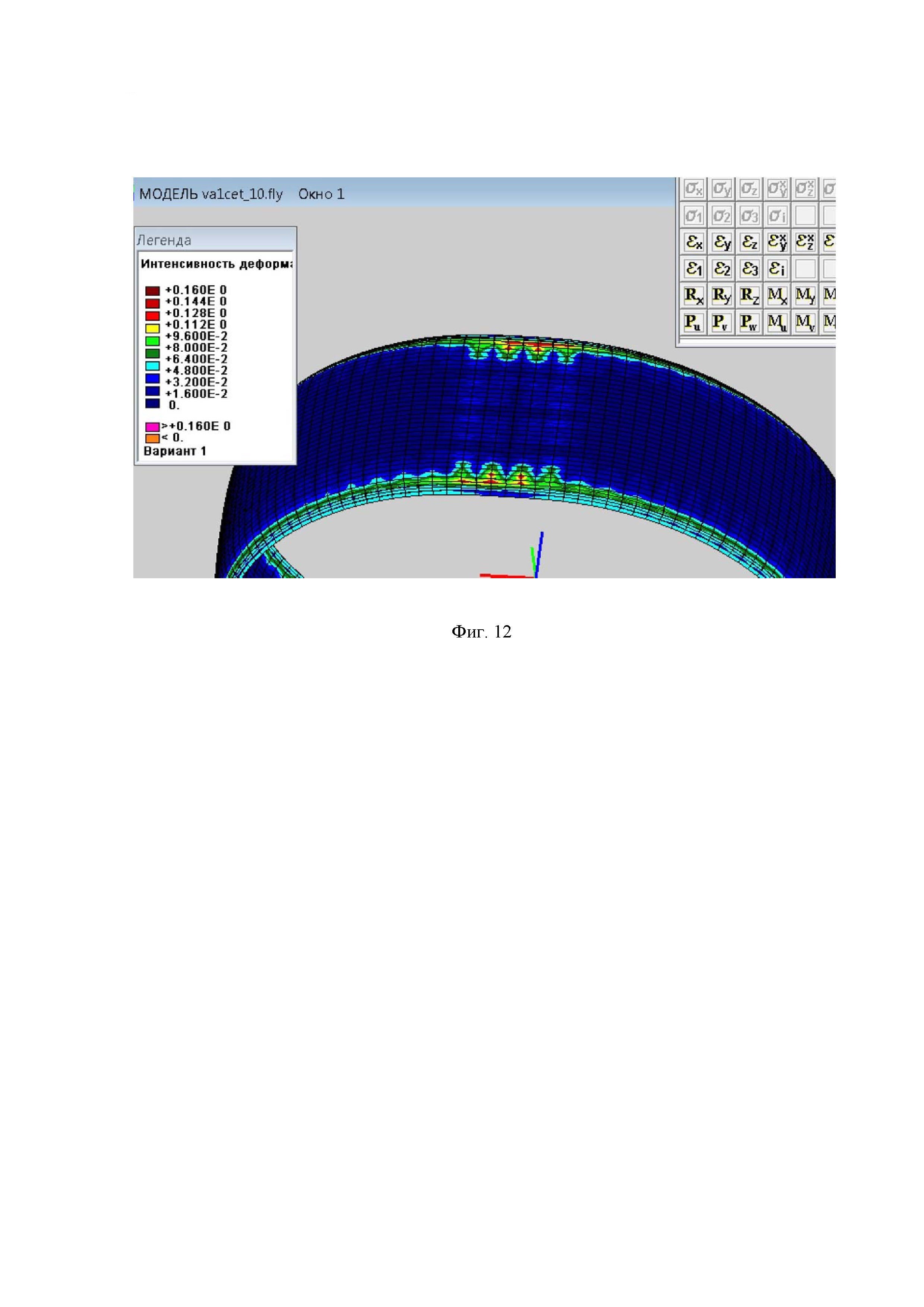This screenshot has height=1307, width=924.
Task: Click the ε1 principal strain icon
Action: point(693,269)
